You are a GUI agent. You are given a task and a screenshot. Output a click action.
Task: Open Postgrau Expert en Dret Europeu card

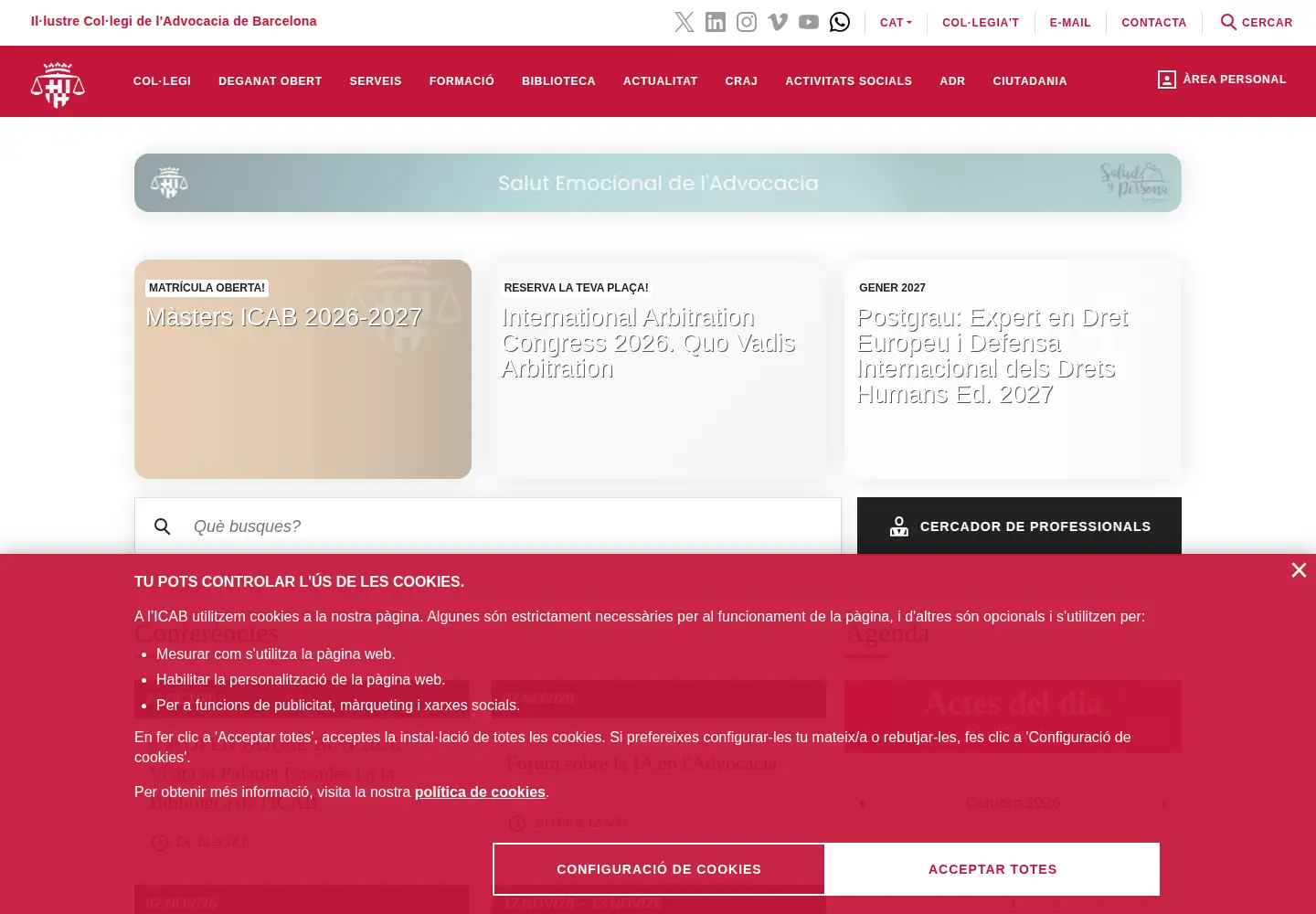coord(1013,369)
